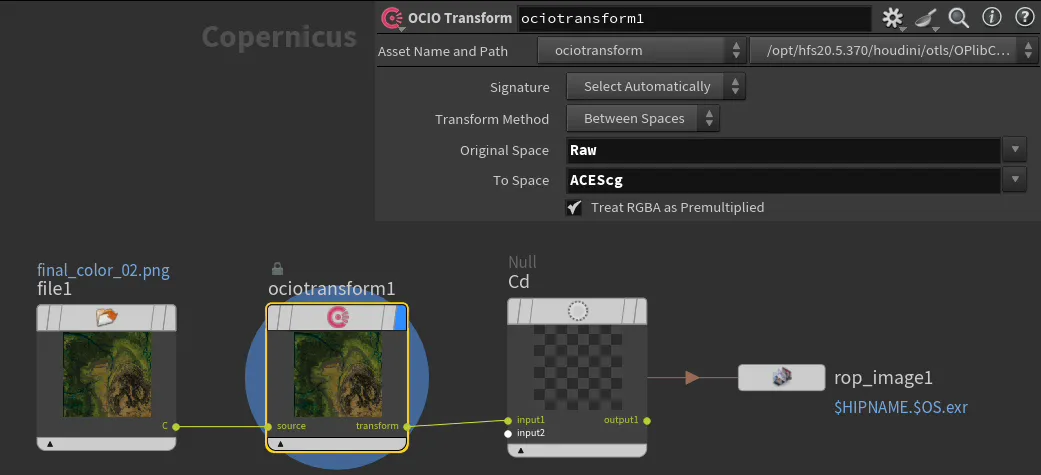Image resolution: width=1041 pixels, height=475 pixels.
Task: Click the To Space ACEScg field
Action: pos(784,180)
